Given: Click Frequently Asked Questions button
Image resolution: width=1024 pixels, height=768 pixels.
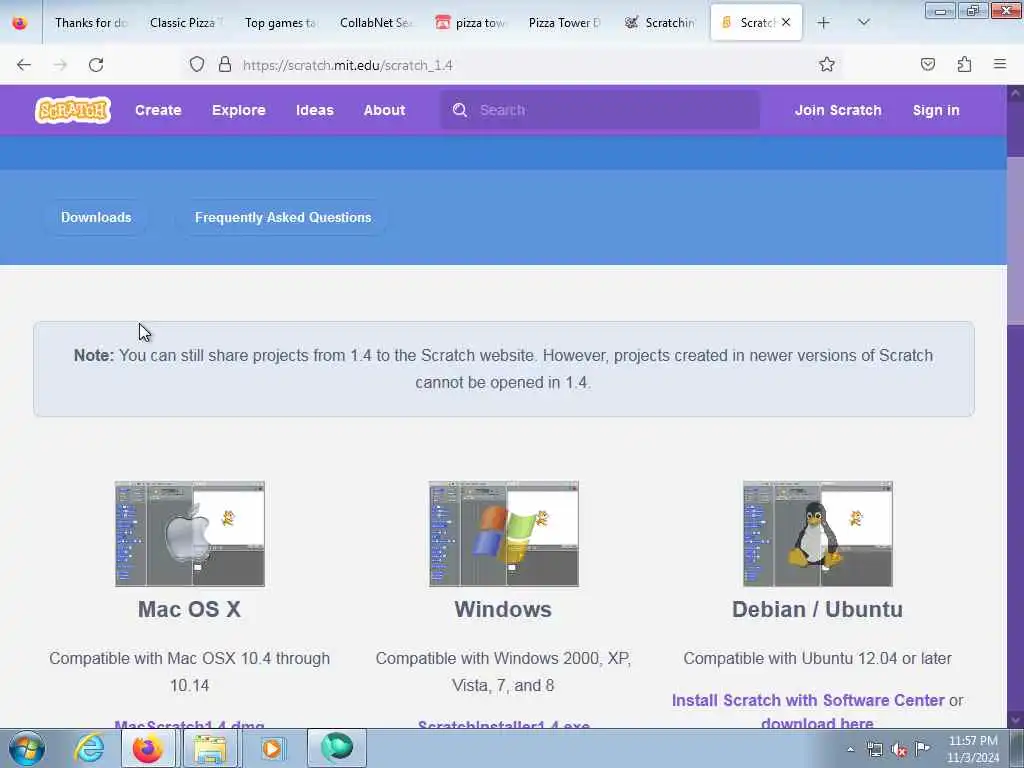Looking at the screenshot, I should point(283,217).
